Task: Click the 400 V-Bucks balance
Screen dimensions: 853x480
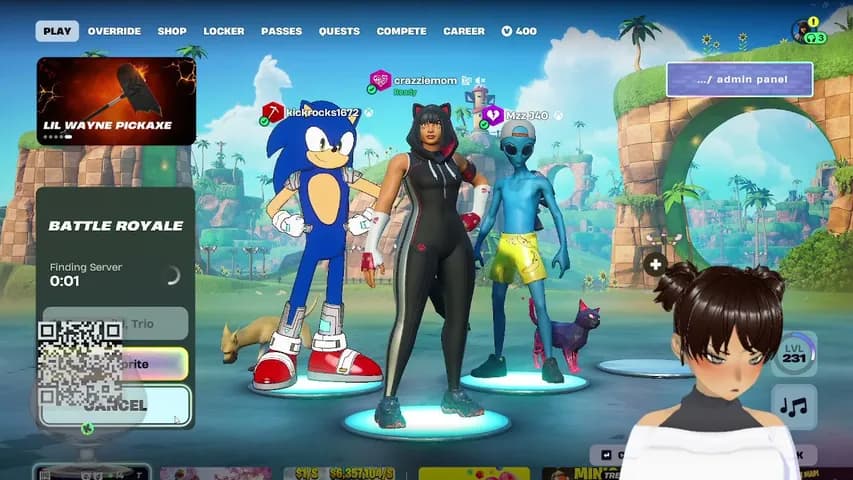Action: tap(519, 31)
